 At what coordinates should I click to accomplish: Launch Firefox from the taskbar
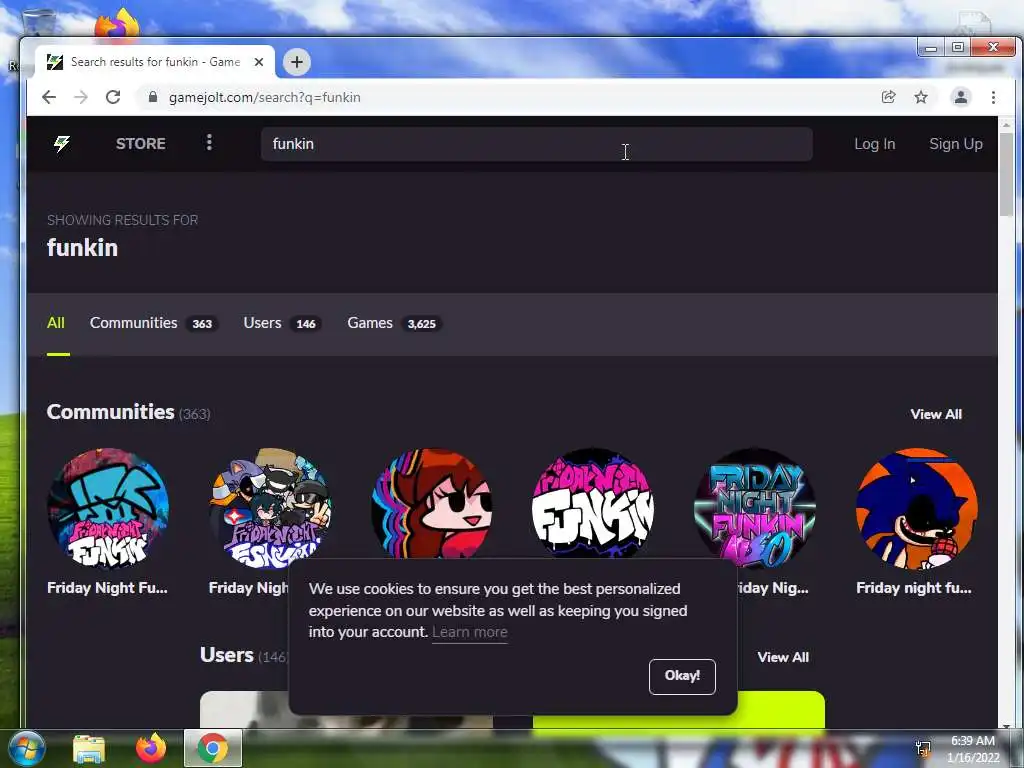(x=151, y=748)
